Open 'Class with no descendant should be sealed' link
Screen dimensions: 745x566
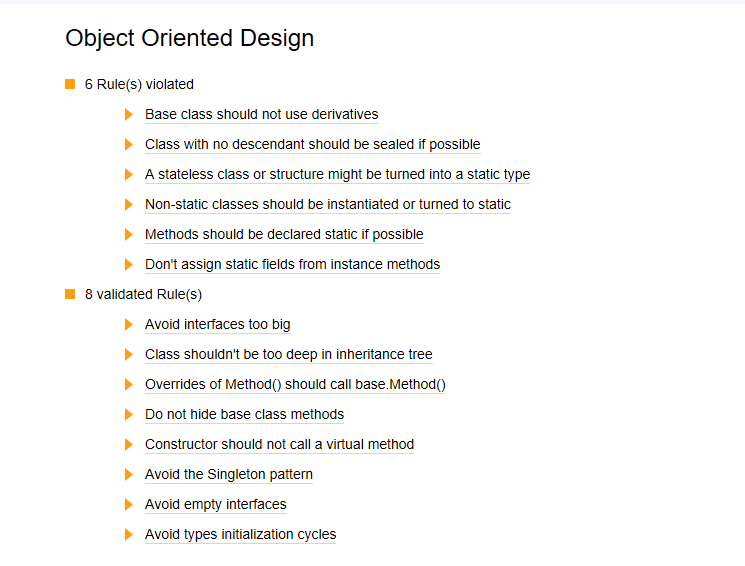click(313, 144)
